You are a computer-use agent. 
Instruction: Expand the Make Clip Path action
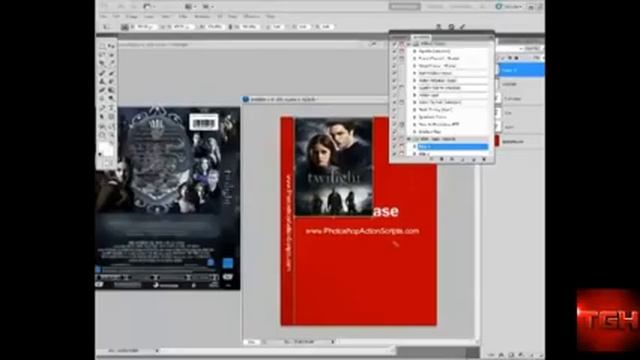(414, 102)
